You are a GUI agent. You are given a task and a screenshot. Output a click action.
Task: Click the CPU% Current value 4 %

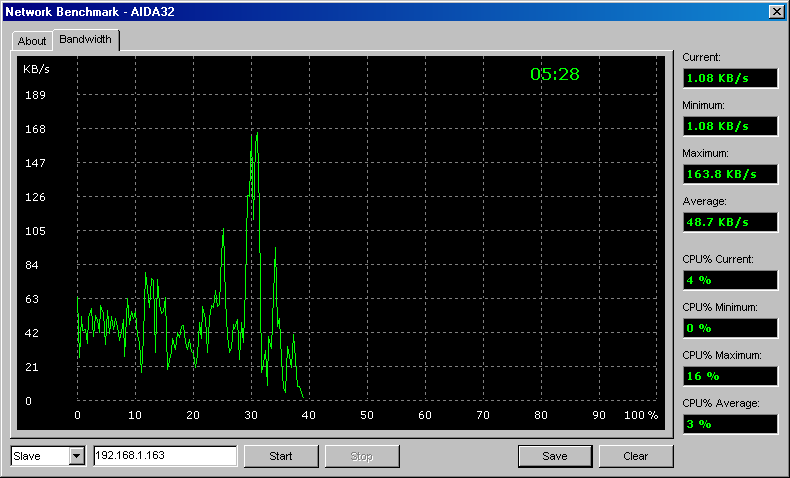[x=730, y=280]
